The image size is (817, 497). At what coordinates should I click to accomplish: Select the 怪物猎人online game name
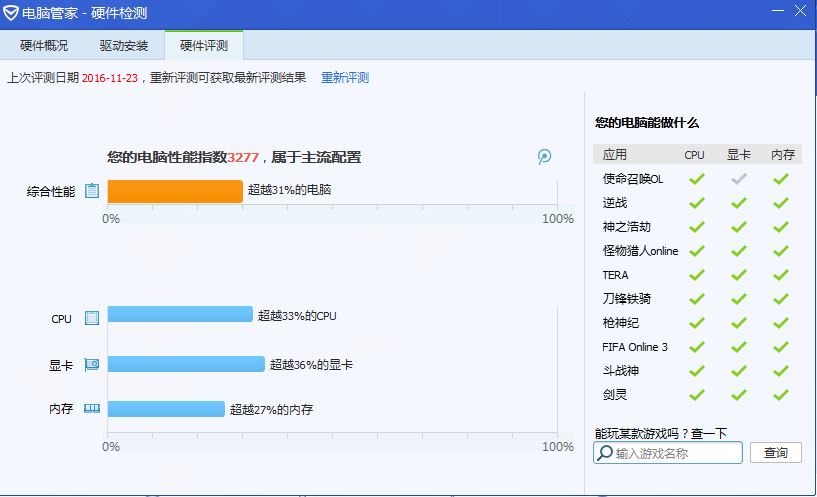640,251
